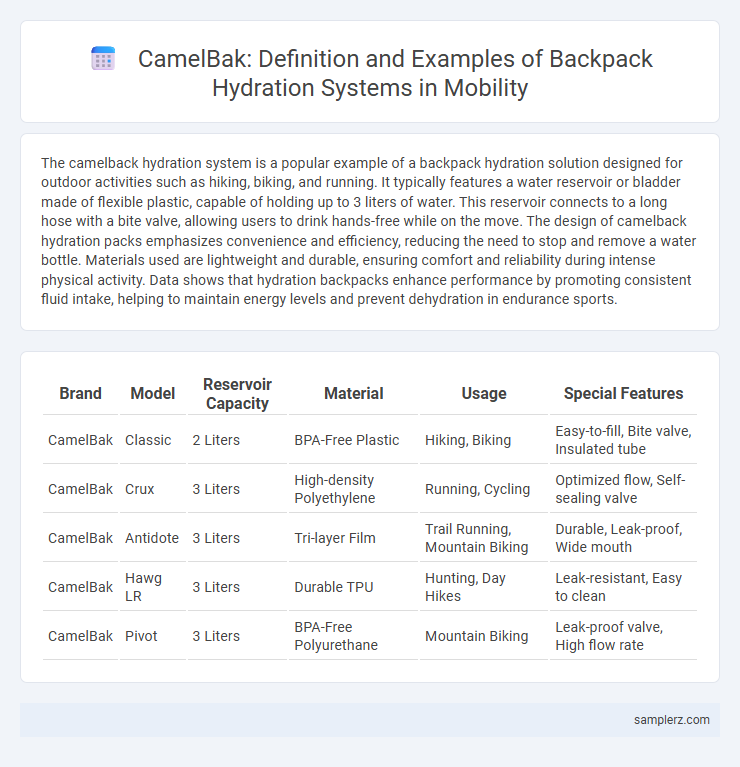Click the CamelBak brand cell in Crux row
The image size is (740, 767).
[80, 489]
